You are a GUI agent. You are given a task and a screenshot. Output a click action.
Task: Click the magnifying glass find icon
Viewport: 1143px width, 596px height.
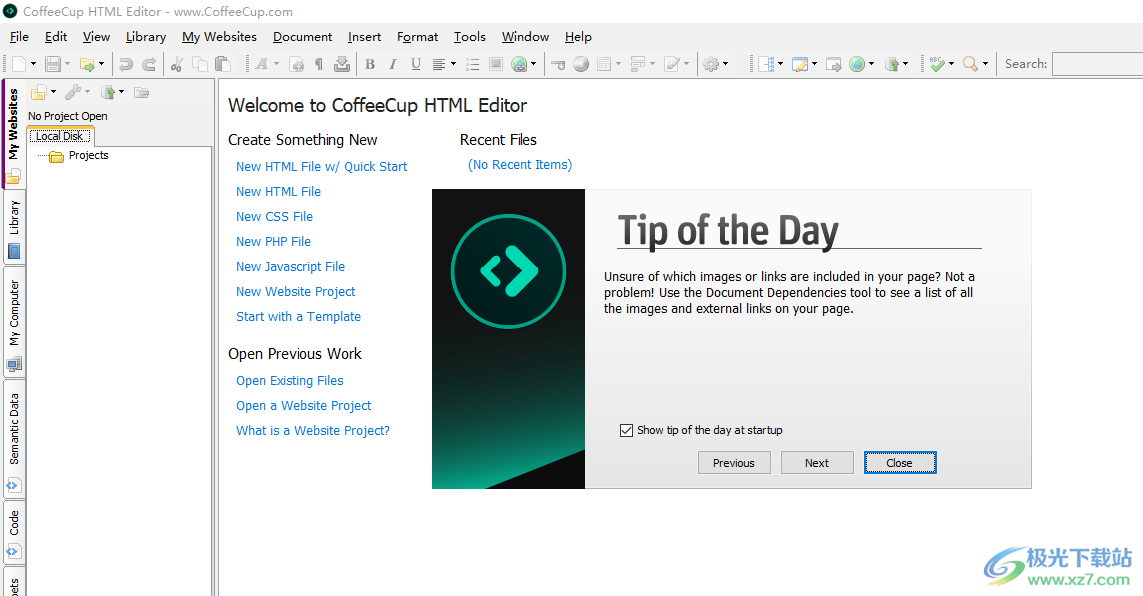tap(970, 64)
